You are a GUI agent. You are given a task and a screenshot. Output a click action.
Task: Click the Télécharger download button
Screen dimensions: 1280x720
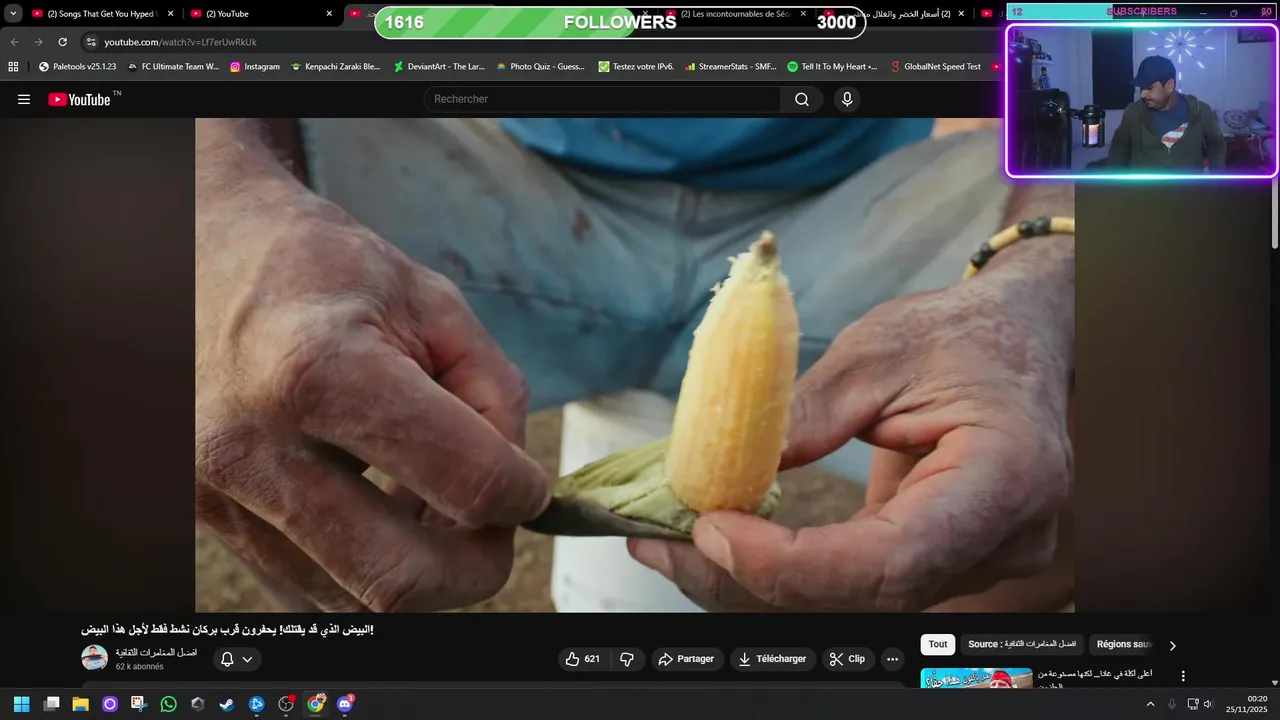(772, 659)
